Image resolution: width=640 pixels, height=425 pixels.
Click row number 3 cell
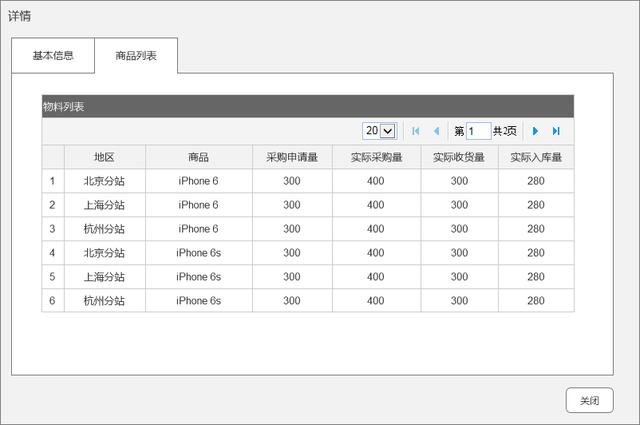pos(53,229)
